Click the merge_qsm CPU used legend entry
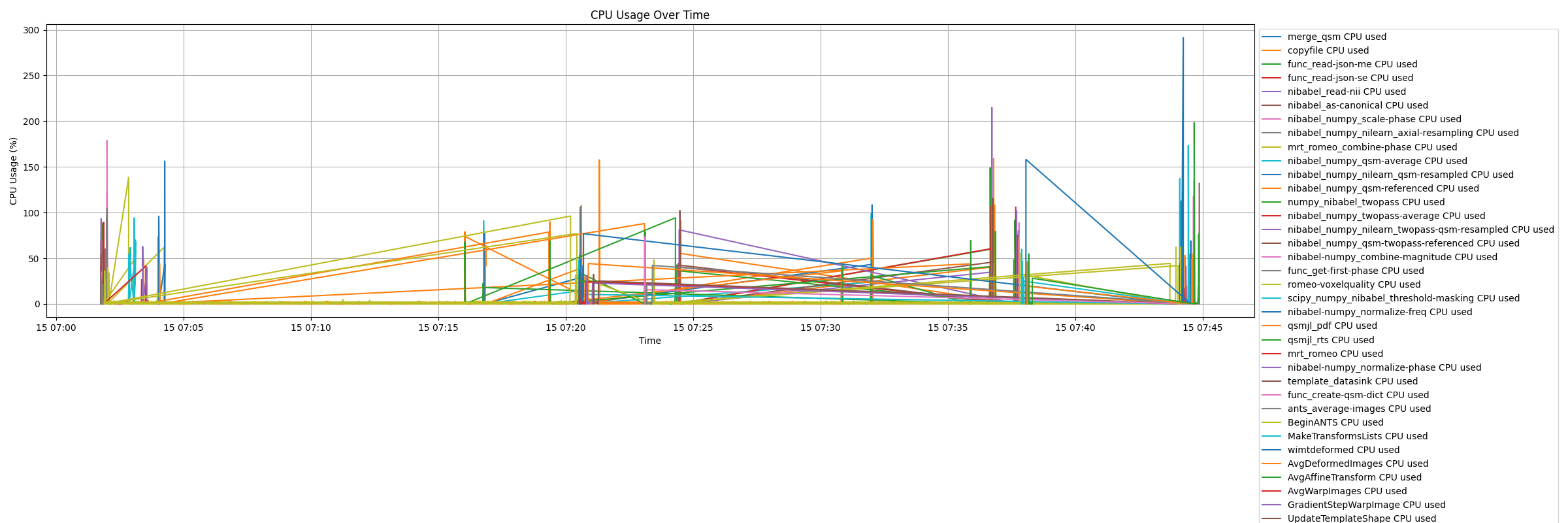This screenshot has height=523, width=1568. (x=1324, y=37)
